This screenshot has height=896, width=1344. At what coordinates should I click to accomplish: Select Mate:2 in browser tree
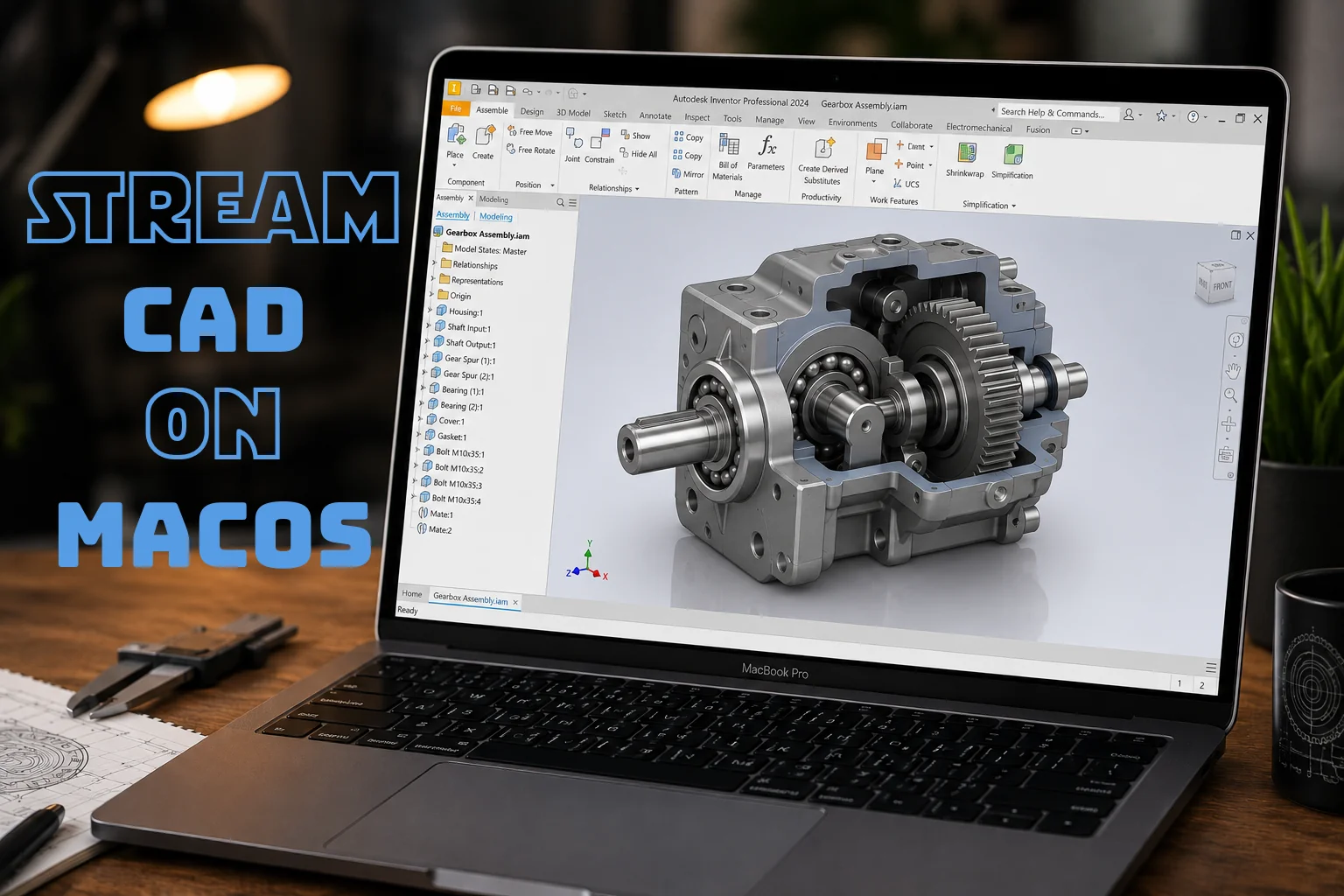(435, 529)
